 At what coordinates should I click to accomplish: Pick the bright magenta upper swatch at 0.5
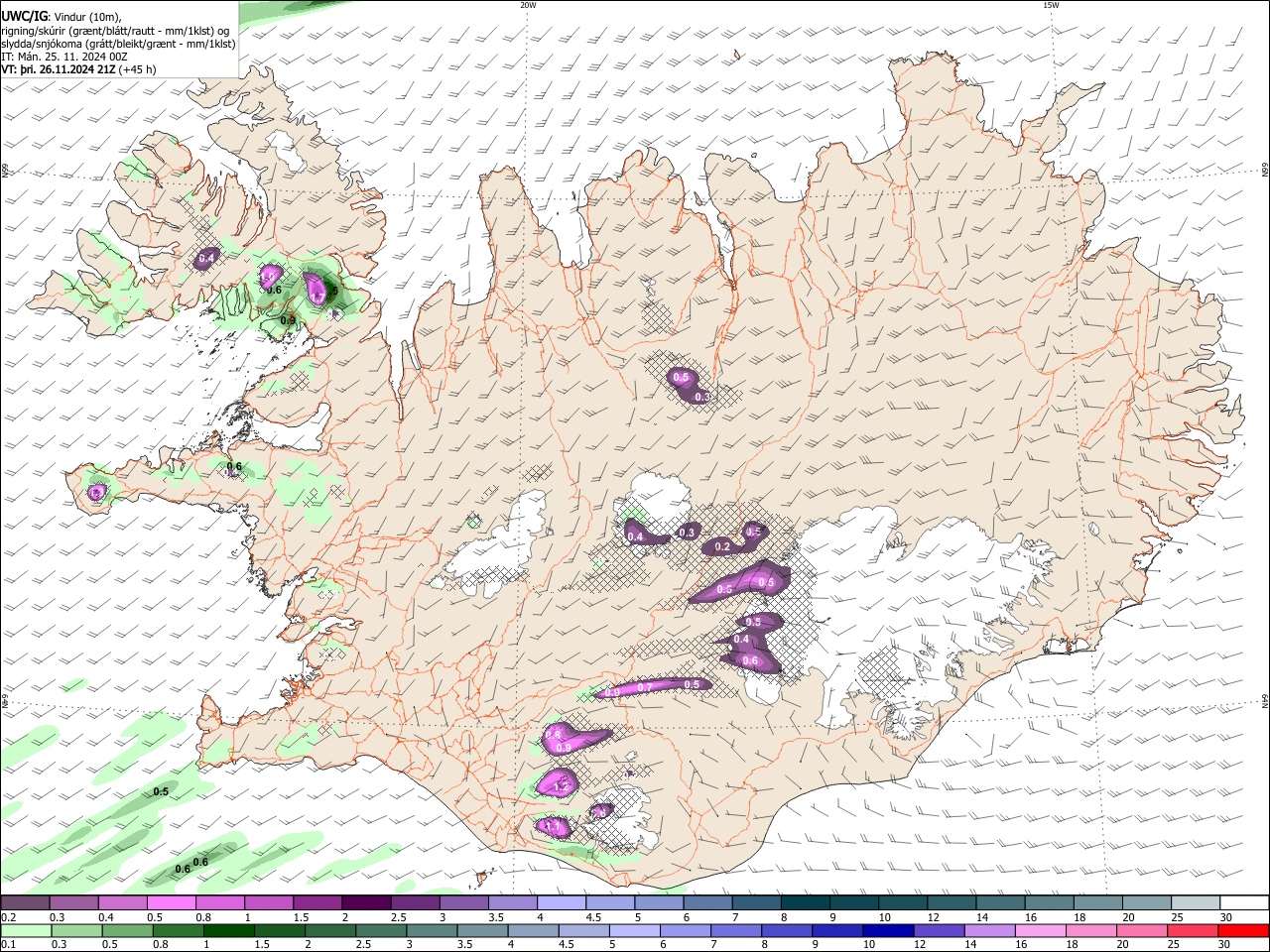[171, 902]
